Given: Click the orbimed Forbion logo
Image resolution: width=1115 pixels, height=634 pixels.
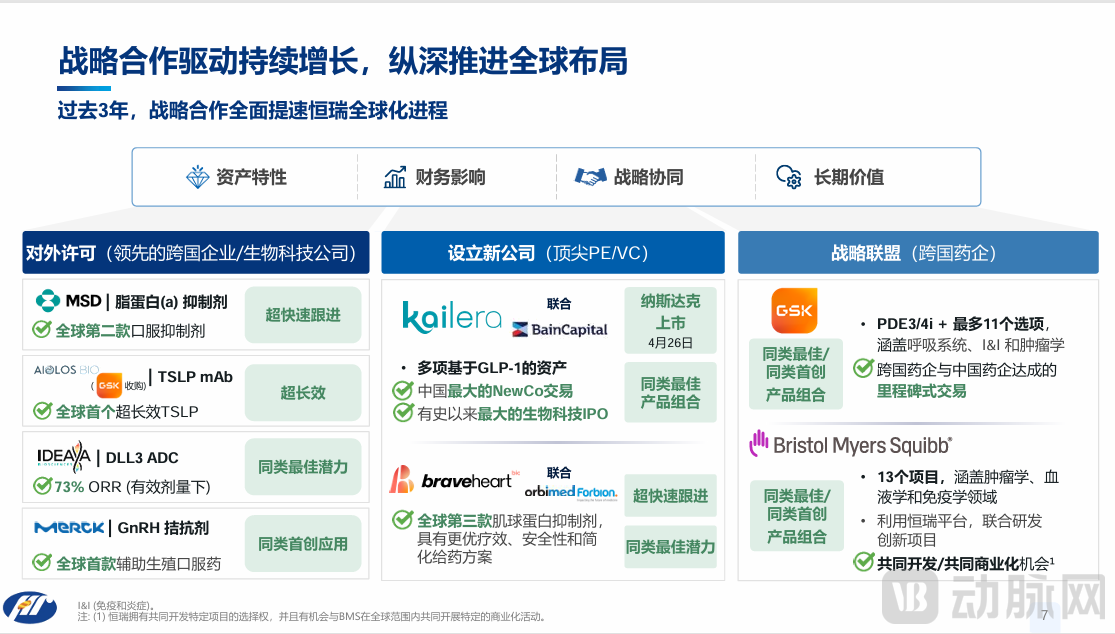Looking at the screenshot, I should 571,492.
